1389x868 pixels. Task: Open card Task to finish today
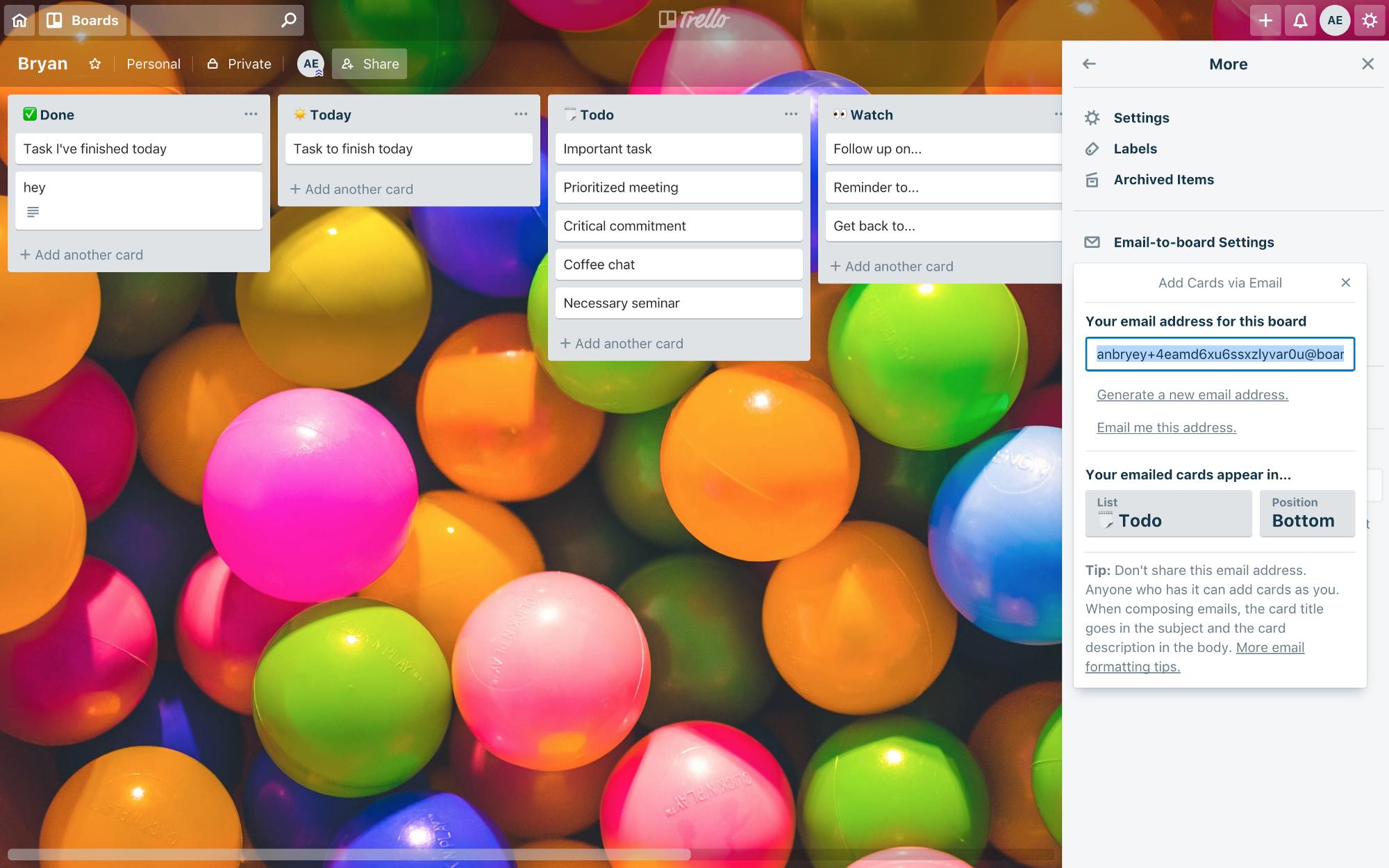coord(409,149)
